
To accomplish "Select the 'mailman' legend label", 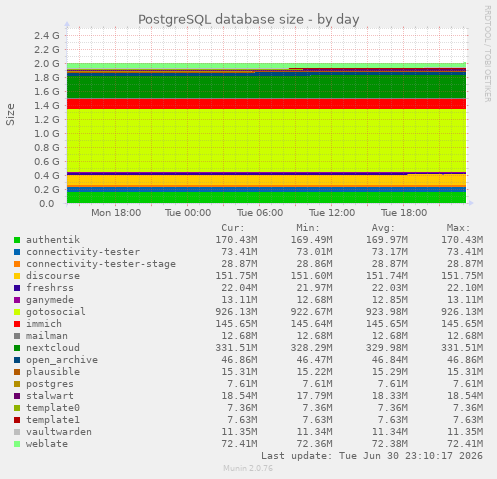I will pyautogui.click(x=47, y=336).
